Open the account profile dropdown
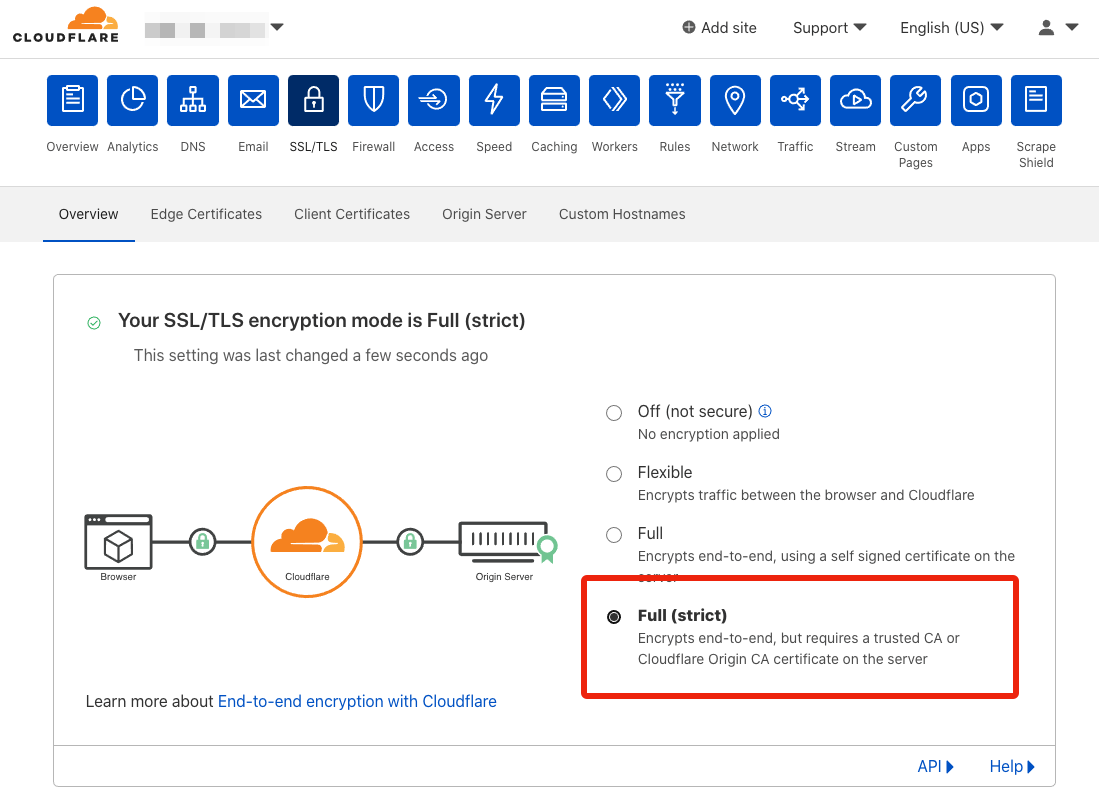Image resolution: width=1099 pixels, height=796 pixels. pyautogui.click(x=1057, y=28)
